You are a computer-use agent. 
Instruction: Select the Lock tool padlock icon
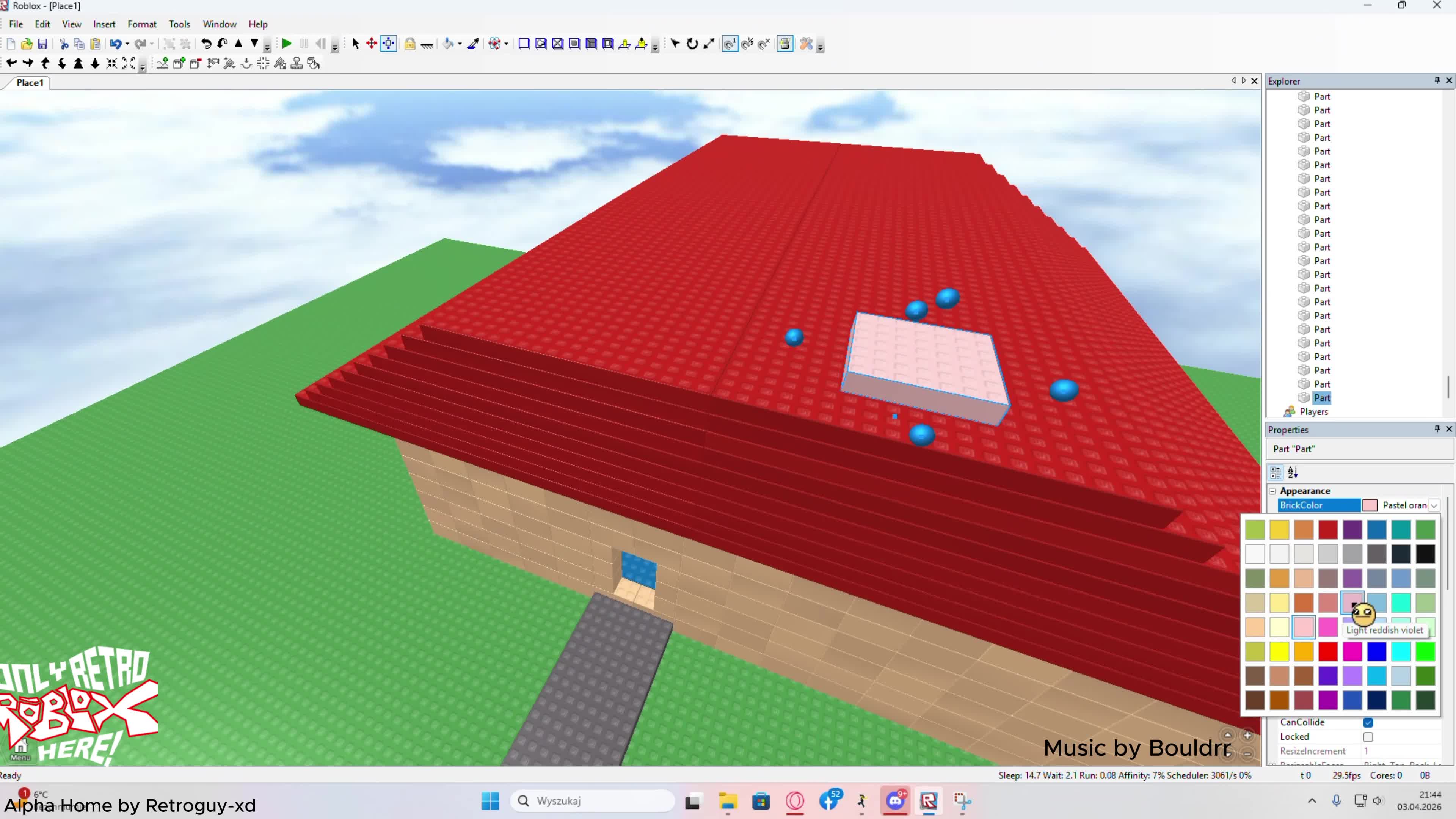(410, 44)
